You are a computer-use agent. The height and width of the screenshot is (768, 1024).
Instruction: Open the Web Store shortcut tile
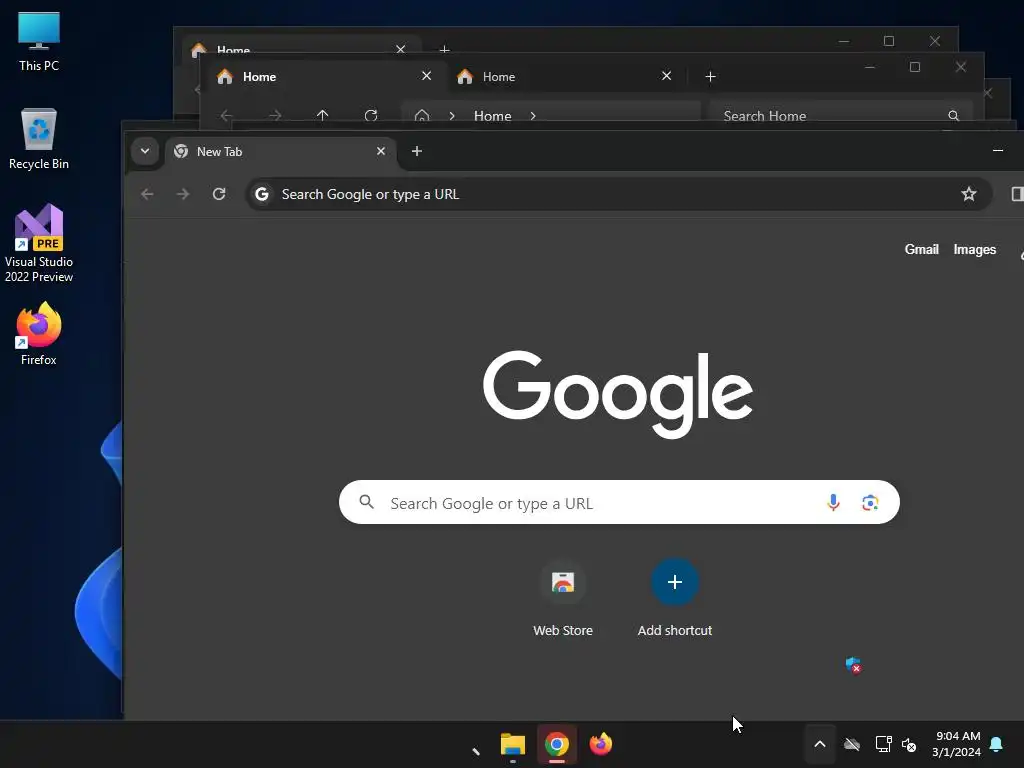563,599
